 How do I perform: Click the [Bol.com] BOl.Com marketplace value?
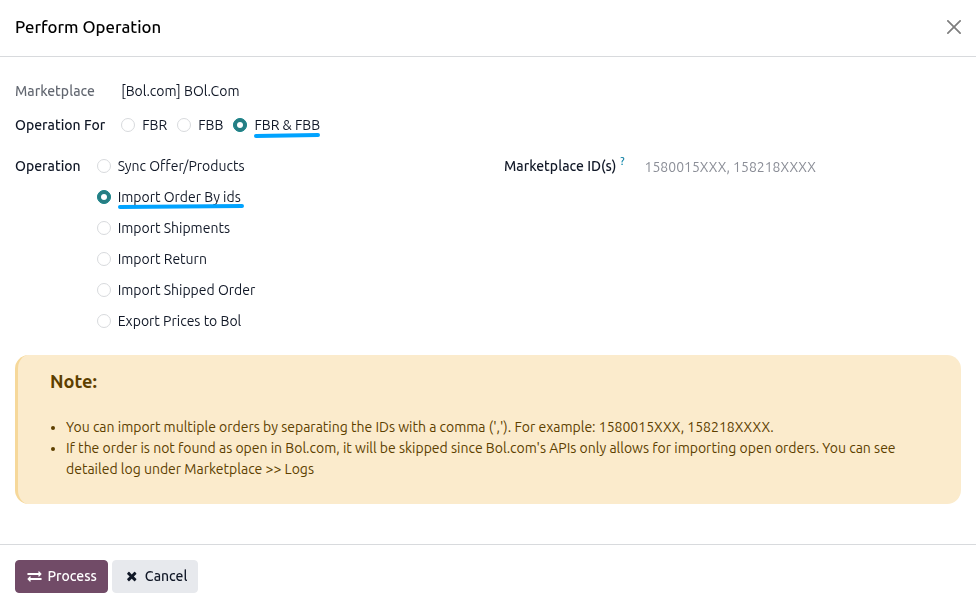tap(181, 91)
